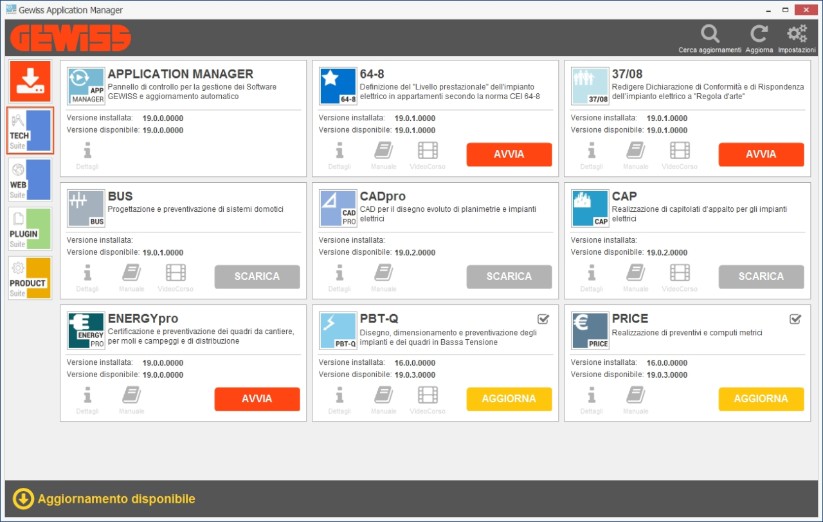This screenshot has width=823, height=522.
Task: Click the CAD PRO app thumbnail
Action: point(338,208)
